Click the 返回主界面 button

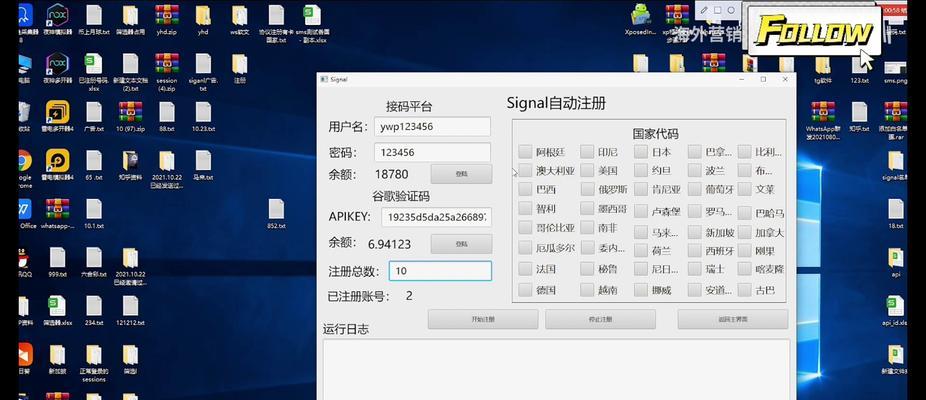733,319
